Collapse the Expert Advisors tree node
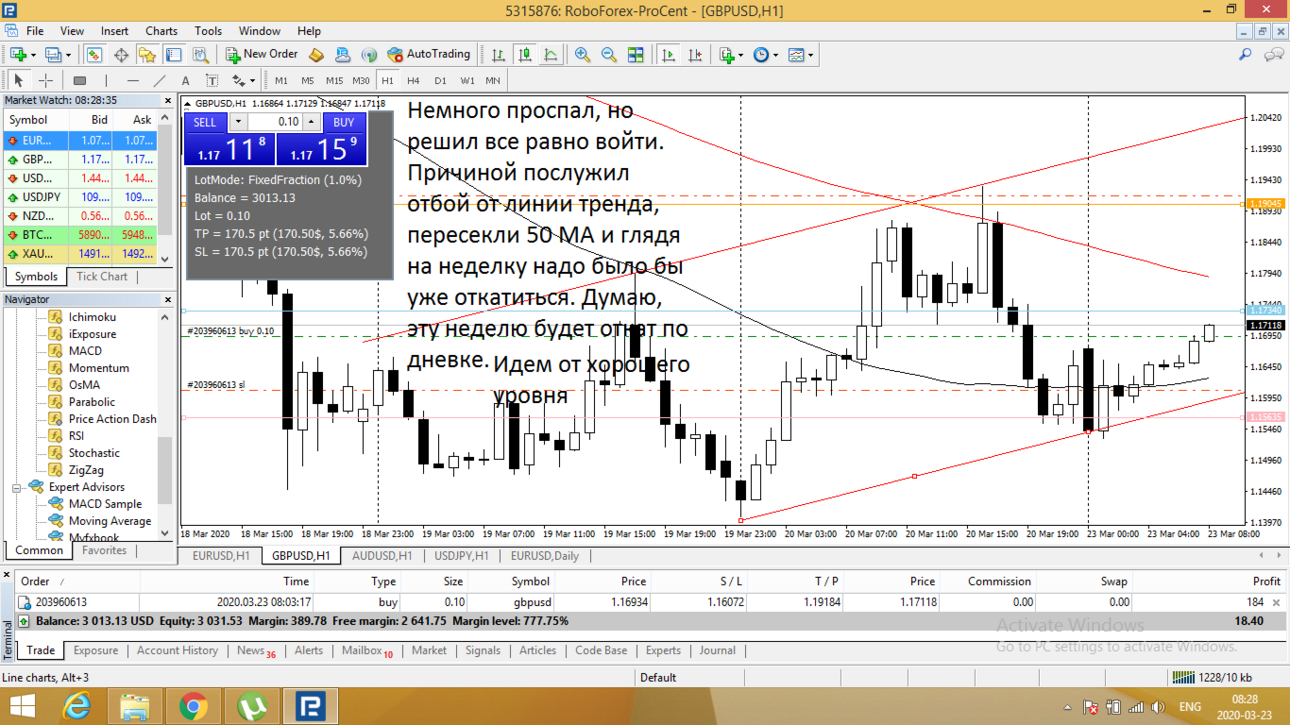 (17, 487)
